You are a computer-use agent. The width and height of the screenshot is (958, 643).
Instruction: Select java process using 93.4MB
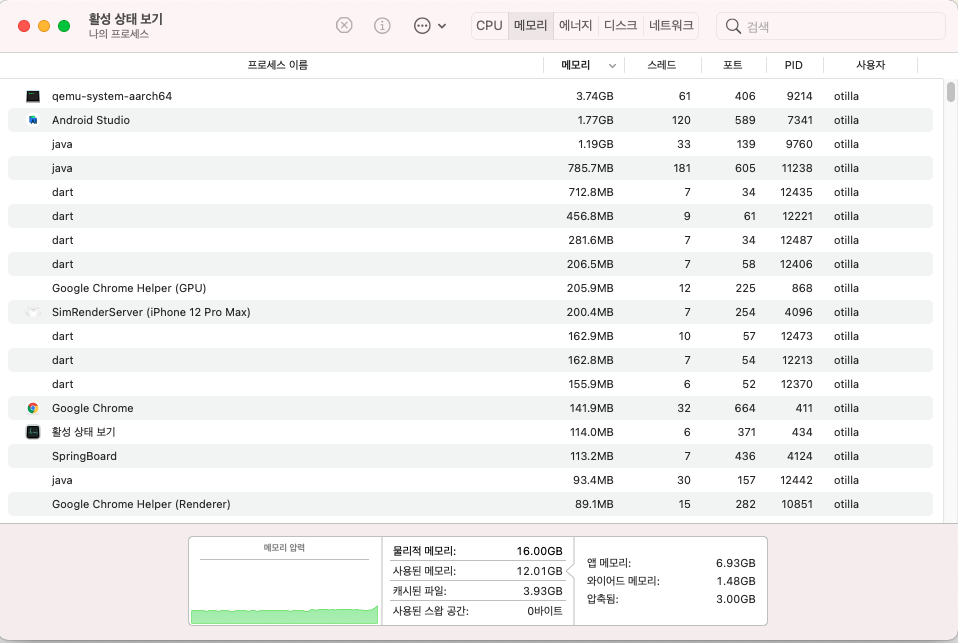click(x=470, y=480)
